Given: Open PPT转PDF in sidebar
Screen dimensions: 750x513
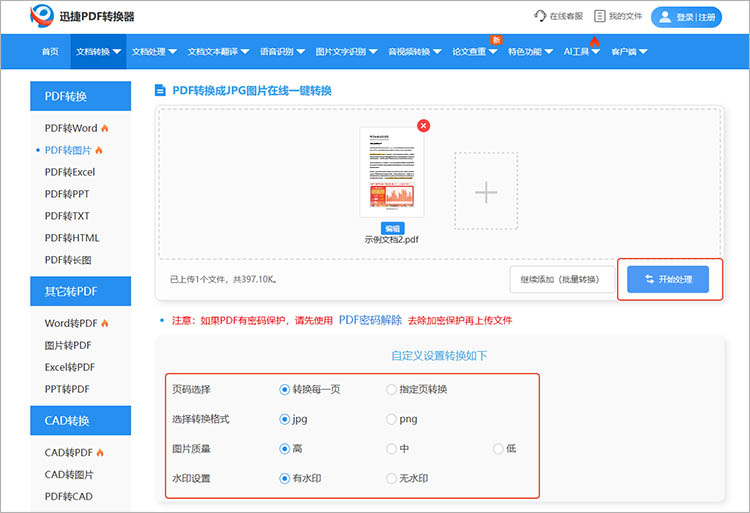Looking at the screenshot, I should (x=67, y=389).
